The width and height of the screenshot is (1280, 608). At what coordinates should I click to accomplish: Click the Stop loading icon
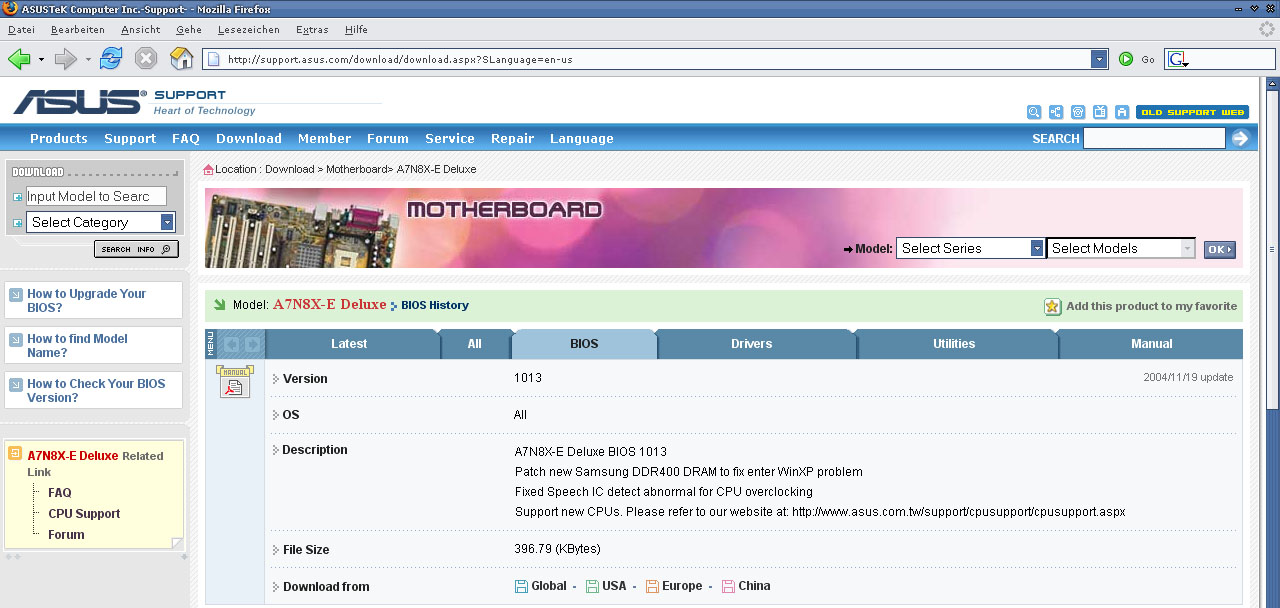[x=146, y=59]
